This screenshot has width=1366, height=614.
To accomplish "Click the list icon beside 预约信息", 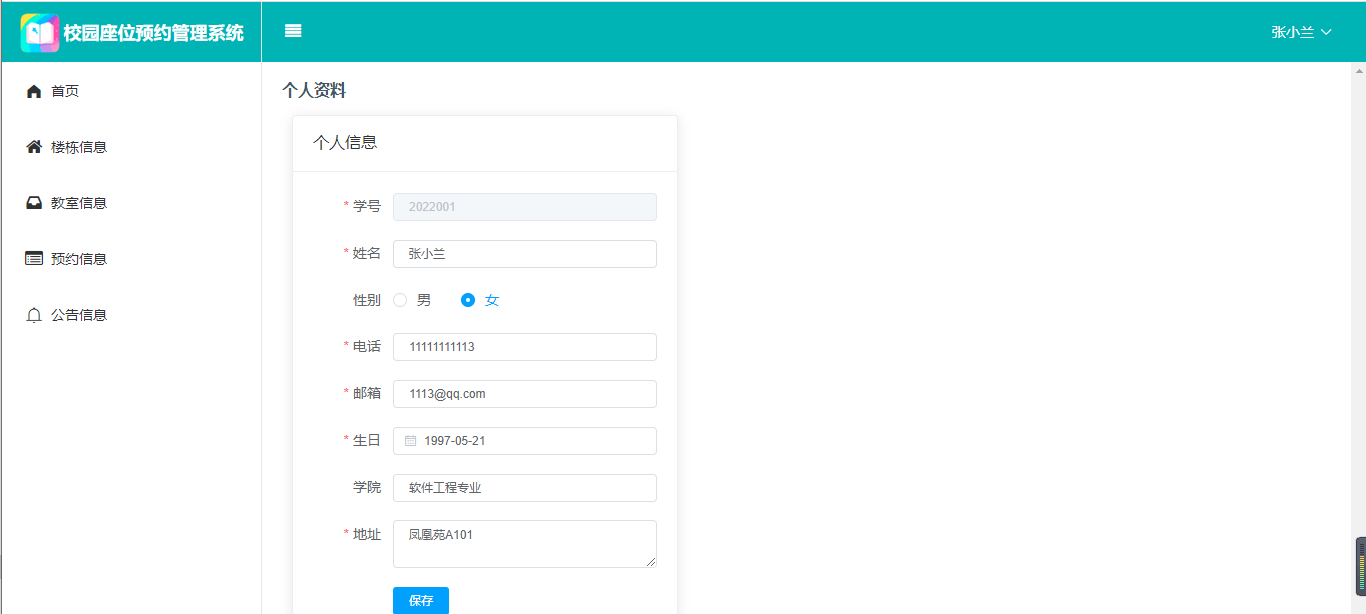I will 34,259.
